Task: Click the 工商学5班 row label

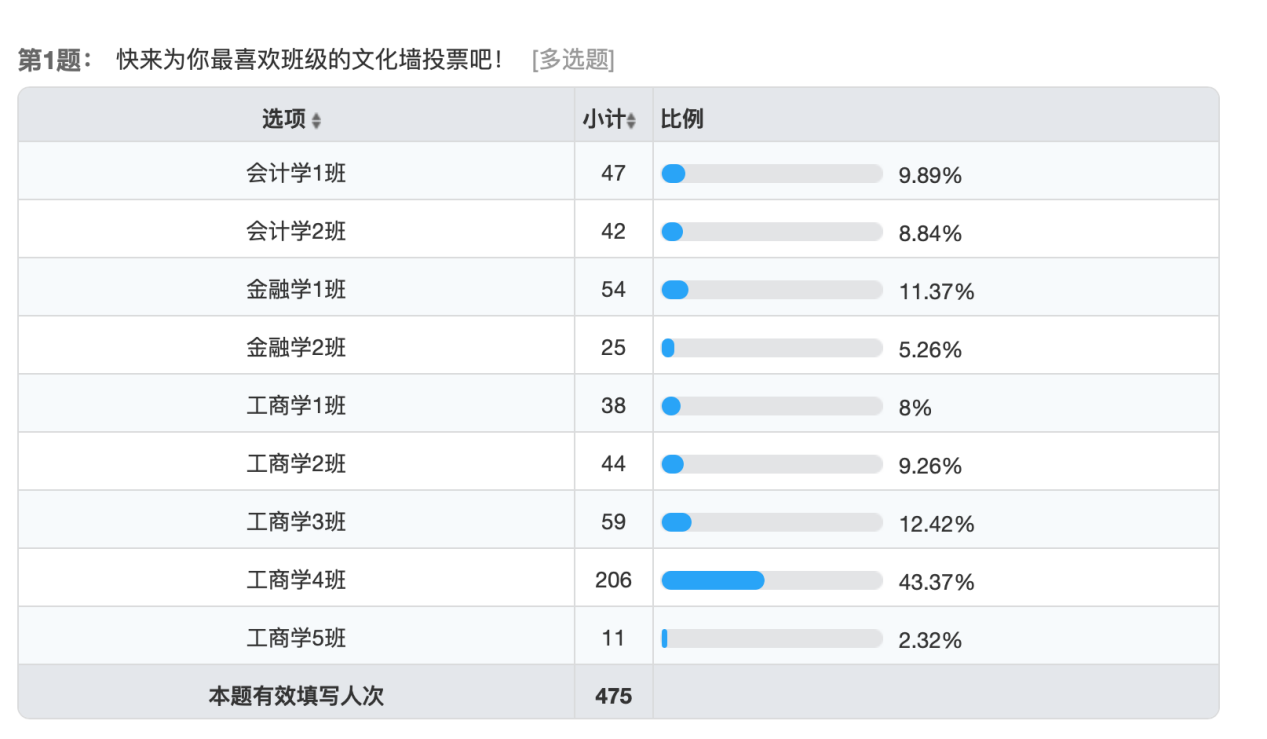Action: pyautogui.click(x=296, y=637)
